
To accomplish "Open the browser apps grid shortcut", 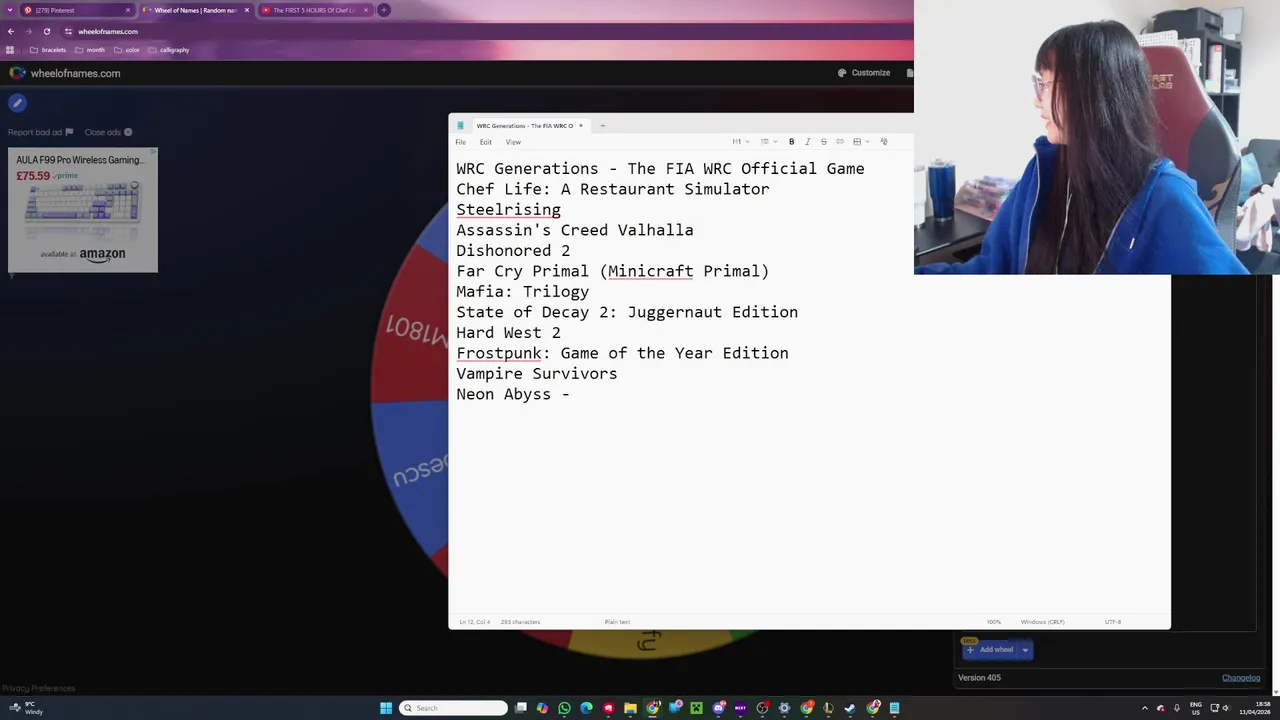I will click(11, 50).
